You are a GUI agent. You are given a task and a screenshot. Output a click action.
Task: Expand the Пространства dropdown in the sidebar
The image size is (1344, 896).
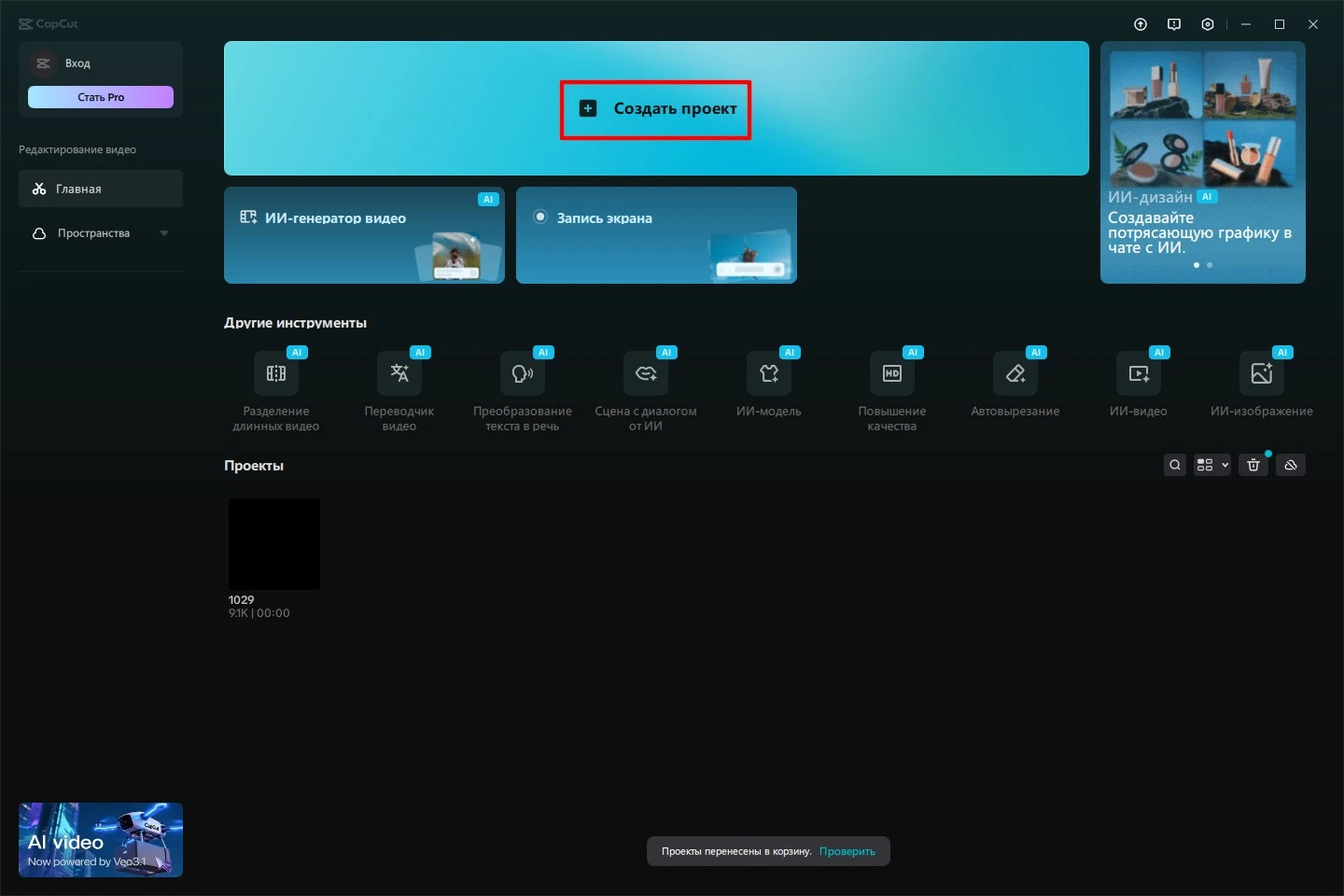pos(164,233)
